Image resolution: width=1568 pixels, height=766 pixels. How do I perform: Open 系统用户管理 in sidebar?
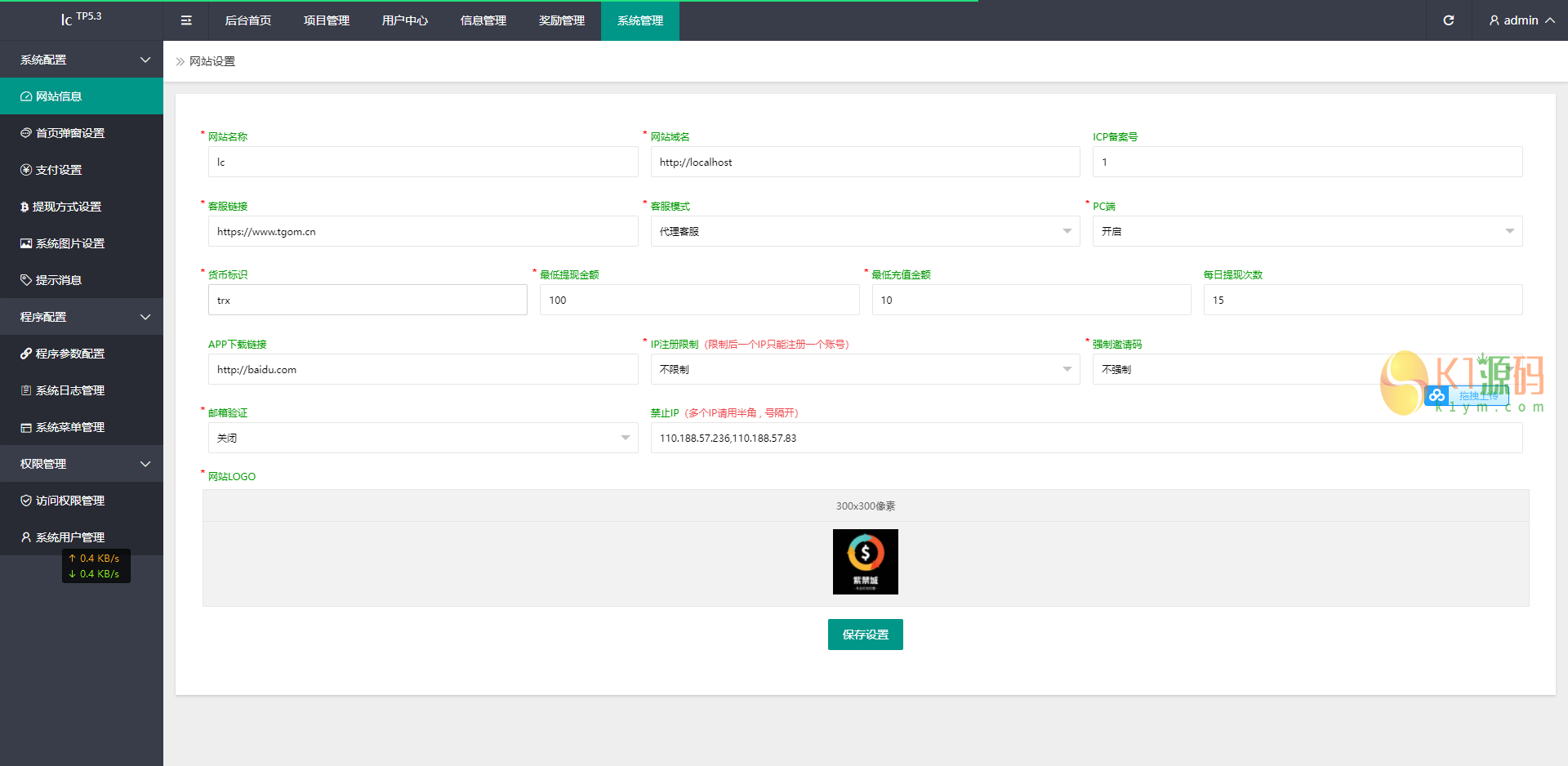[x=82, y=537]
